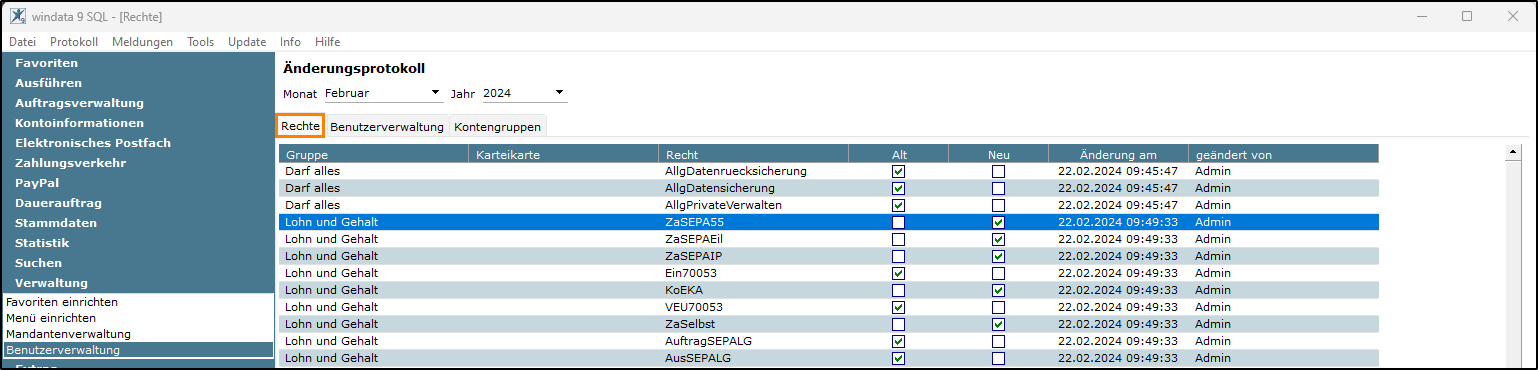Open the Protokoll menu

(x=74, y=42)
